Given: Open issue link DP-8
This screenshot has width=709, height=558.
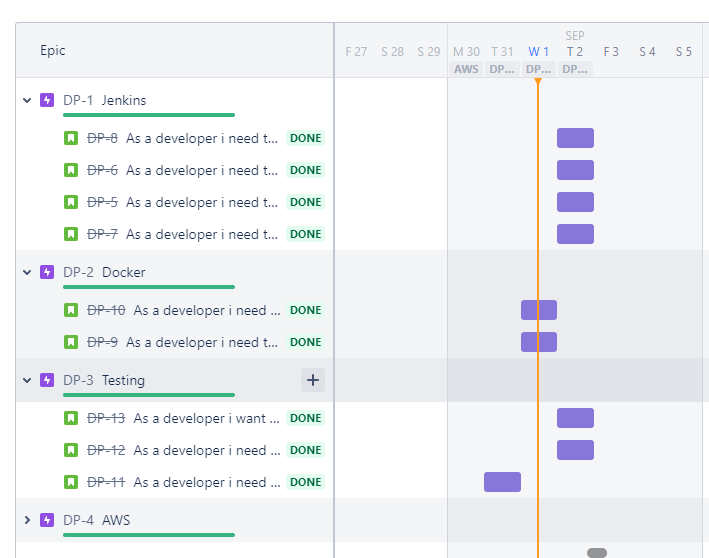Looking at the screenshot, I should click(x=102, y=138).
